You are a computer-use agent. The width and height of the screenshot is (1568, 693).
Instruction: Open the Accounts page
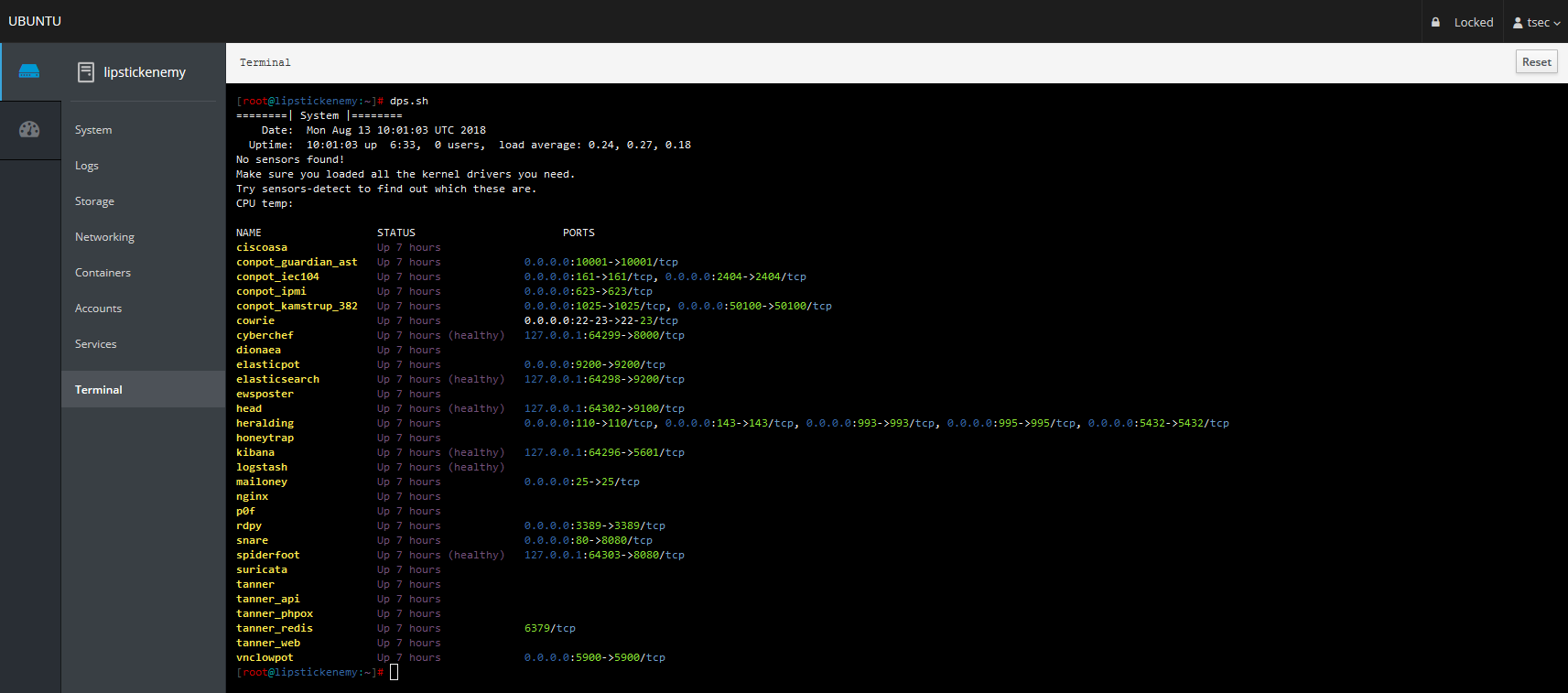[98, 309]
